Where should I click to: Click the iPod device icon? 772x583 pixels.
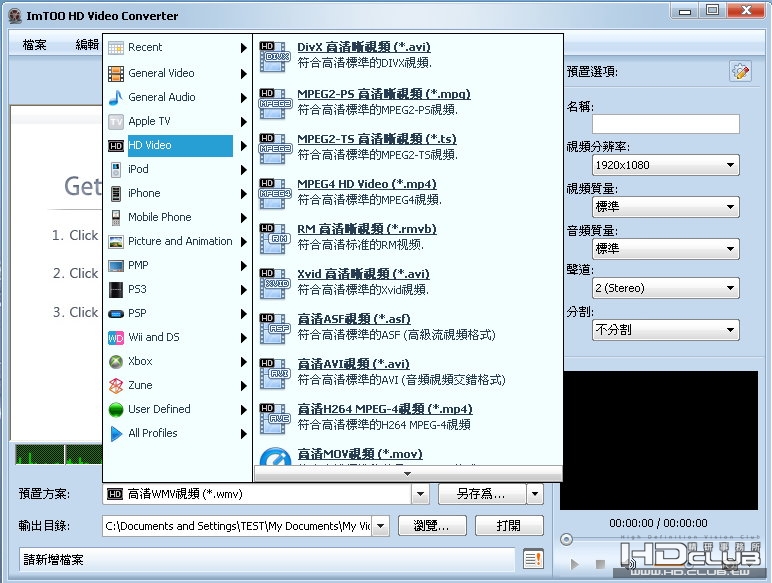click(x=116, y=170)
